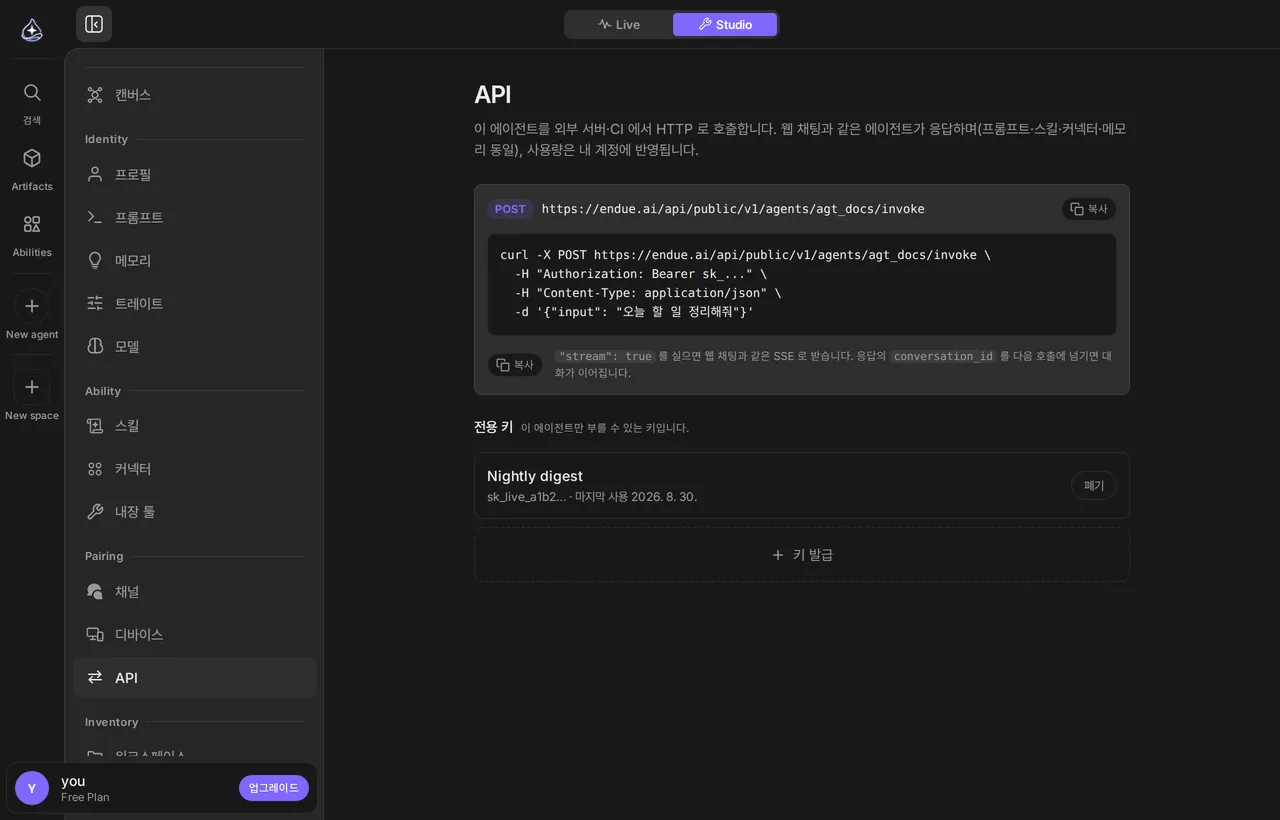Click the Ability section header
This screenshot has height=820, width=1280.
point(103,391)
